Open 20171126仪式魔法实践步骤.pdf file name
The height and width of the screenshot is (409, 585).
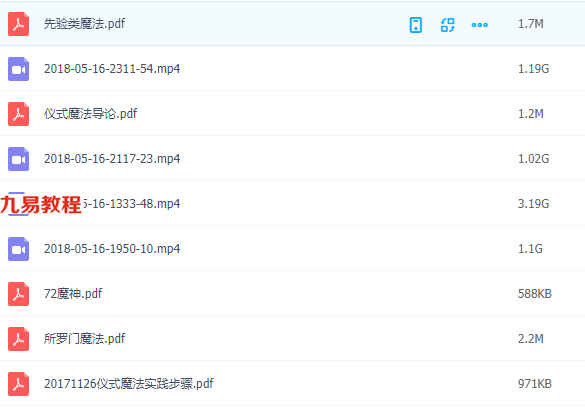point(129,384)
